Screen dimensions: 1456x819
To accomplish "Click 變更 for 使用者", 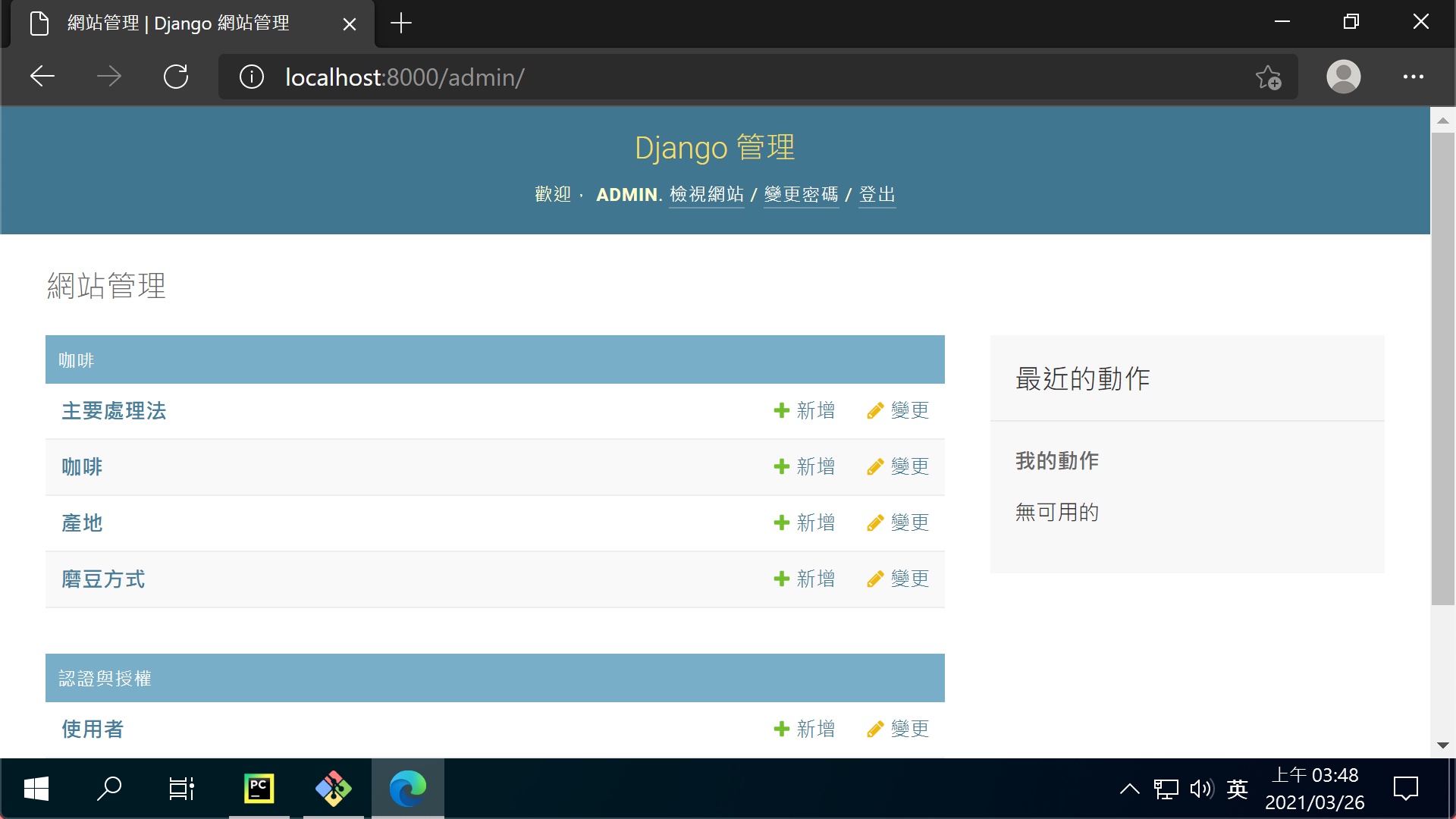I will pyautogui.click(x=899, y=730).
